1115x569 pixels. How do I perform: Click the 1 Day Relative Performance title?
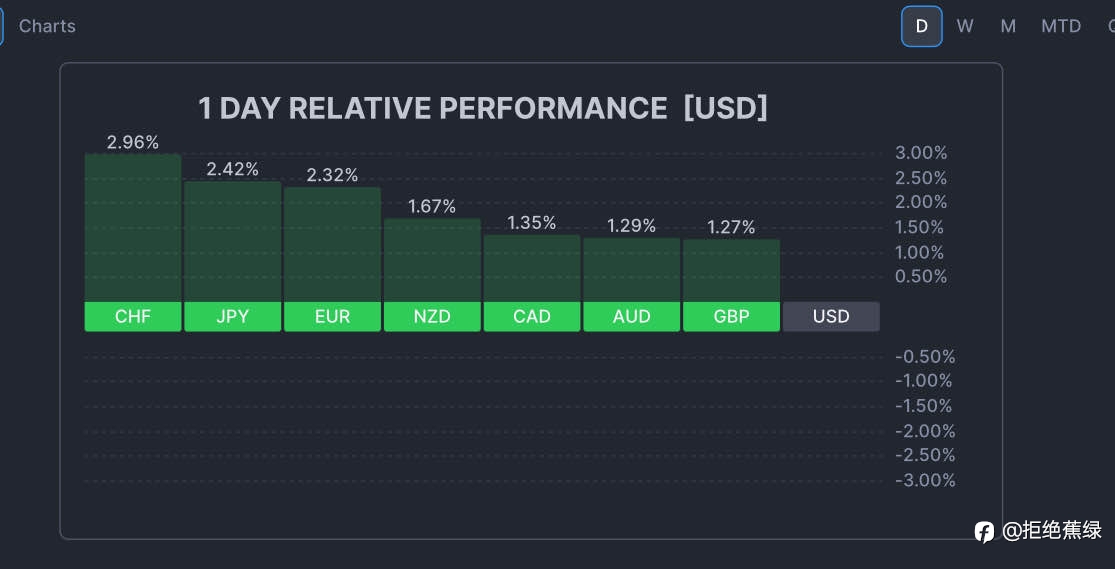pos(483,108)
